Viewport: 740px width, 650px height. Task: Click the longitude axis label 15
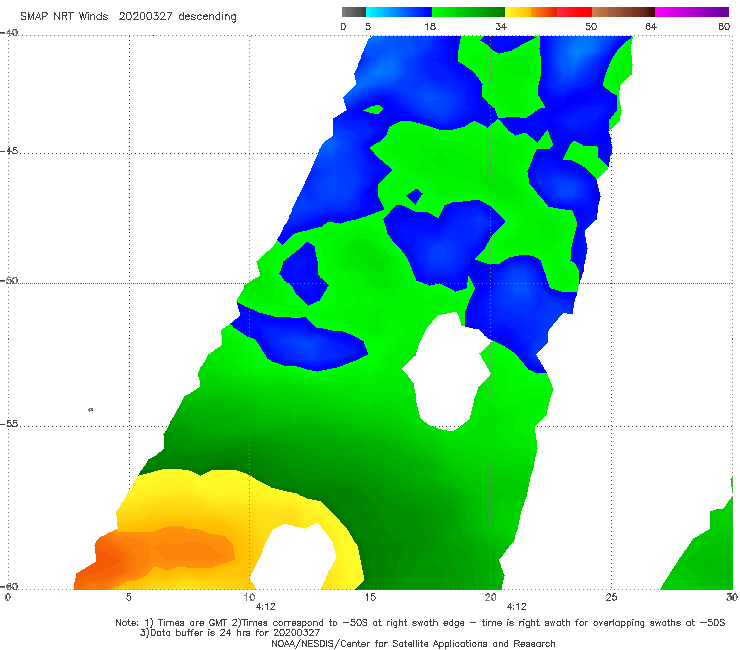point(370,598)
